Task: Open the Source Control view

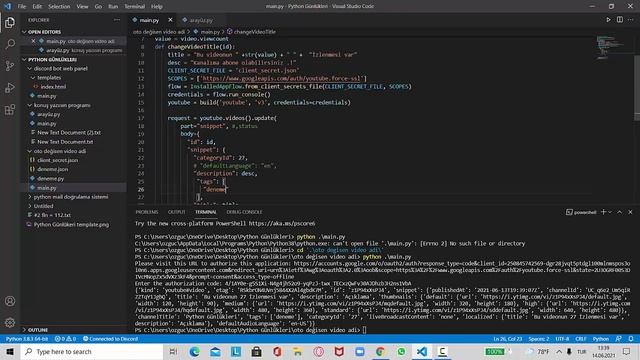Action: [x=10, y=66]
